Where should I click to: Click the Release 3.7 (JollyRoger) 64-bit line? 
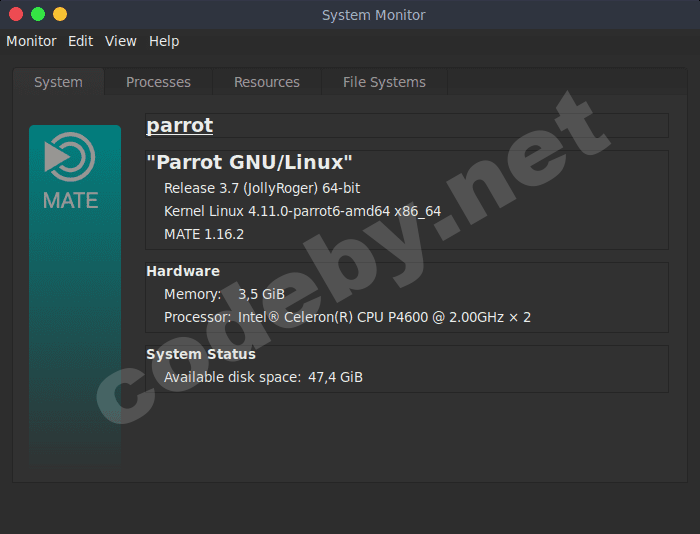(262, 188)
